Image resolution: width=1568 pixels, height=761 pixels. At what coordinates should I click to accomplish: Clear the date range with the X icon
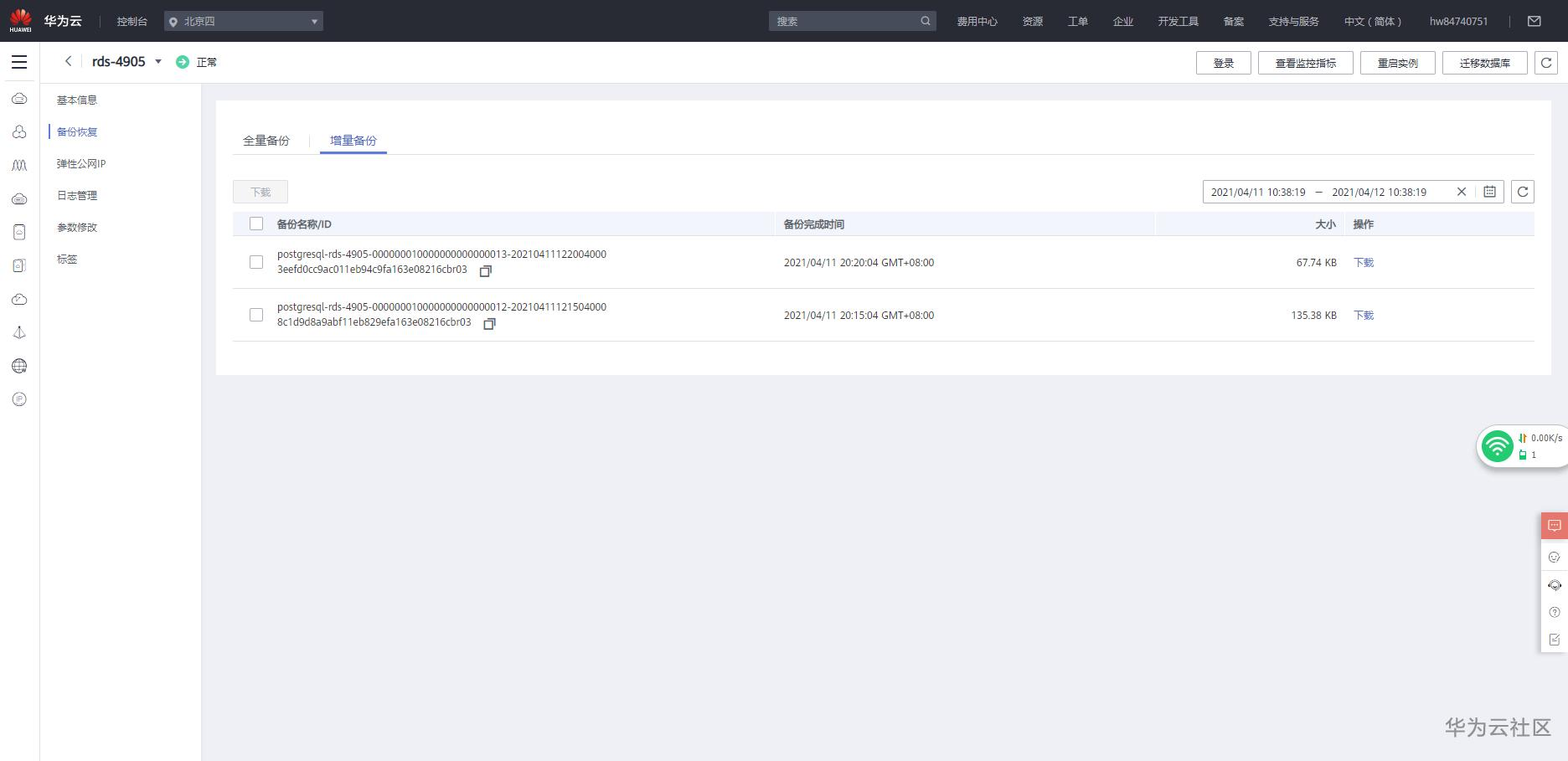pyautogui.click(x=1462, y=192)
